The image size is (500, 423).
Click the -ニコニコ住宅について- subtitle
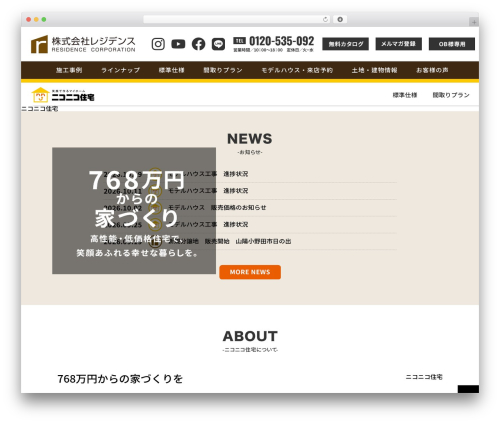pyautogui.click(x=250, y=350)
